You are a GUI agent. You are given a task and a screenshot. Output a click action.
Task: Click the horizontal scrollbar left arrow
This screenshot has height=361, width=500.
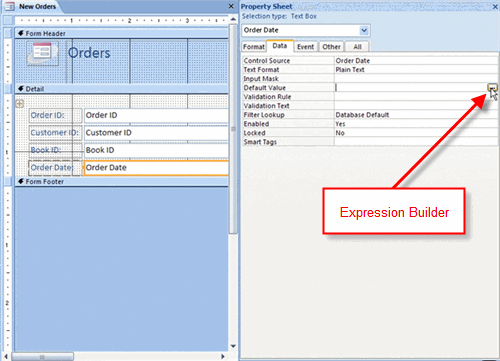pyautogui.click(x=6, y=357)
